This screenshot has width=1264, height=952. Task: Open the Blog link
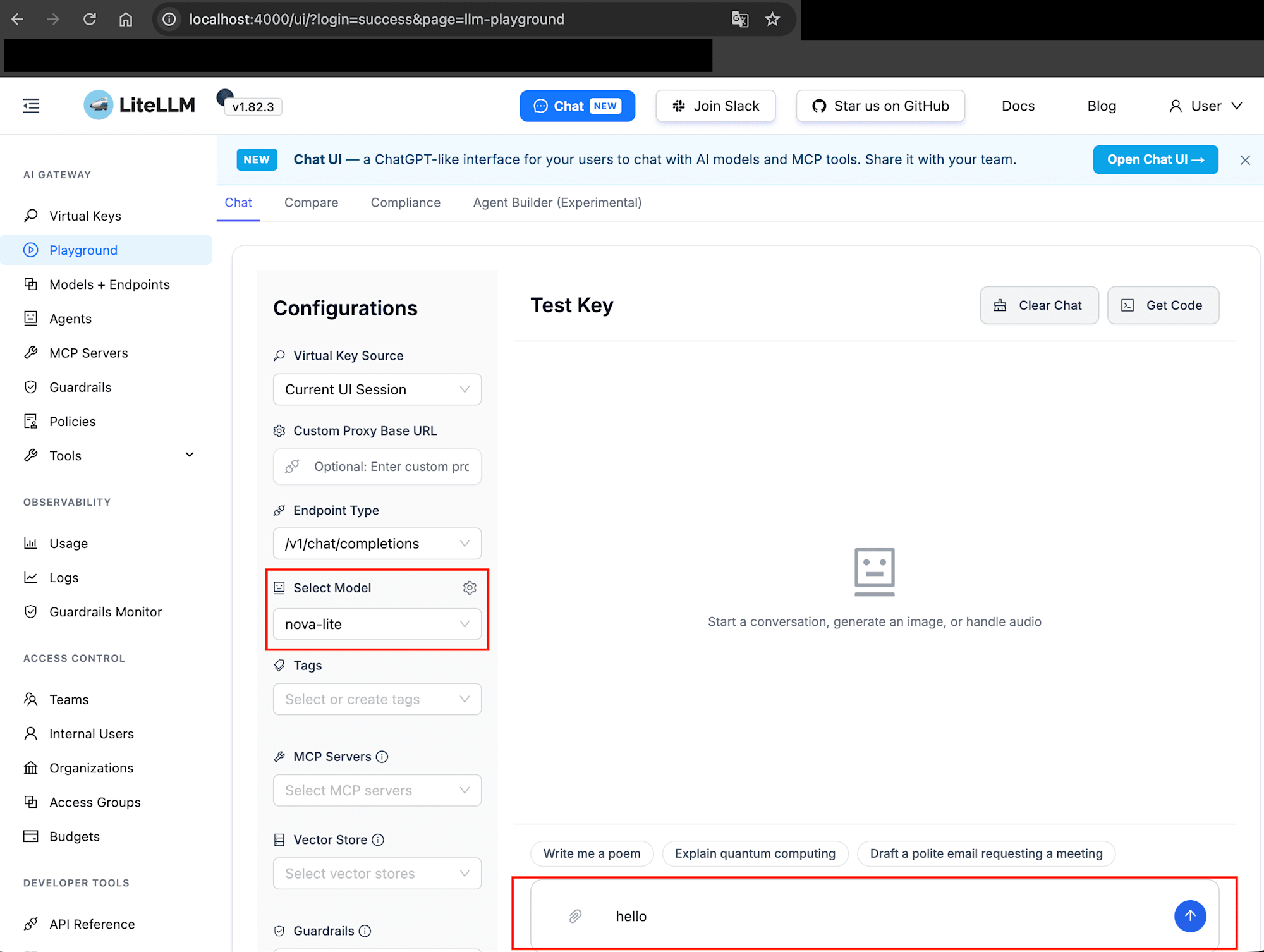coord(1102,106)
